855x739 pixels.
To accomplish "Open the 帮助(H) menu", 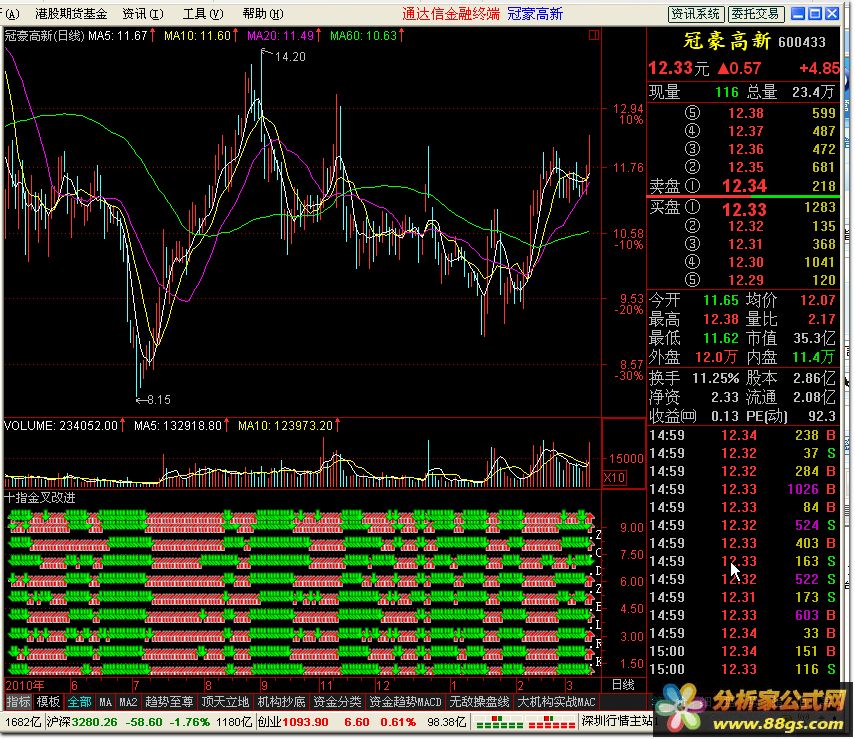I will [x=263, y=14].
